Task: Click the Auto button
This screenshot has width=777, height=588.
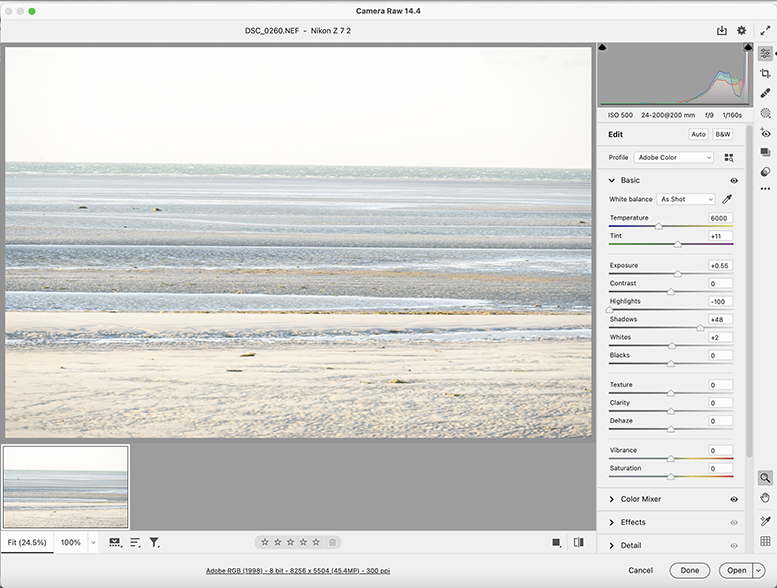Action: click(x=698, y=134)
